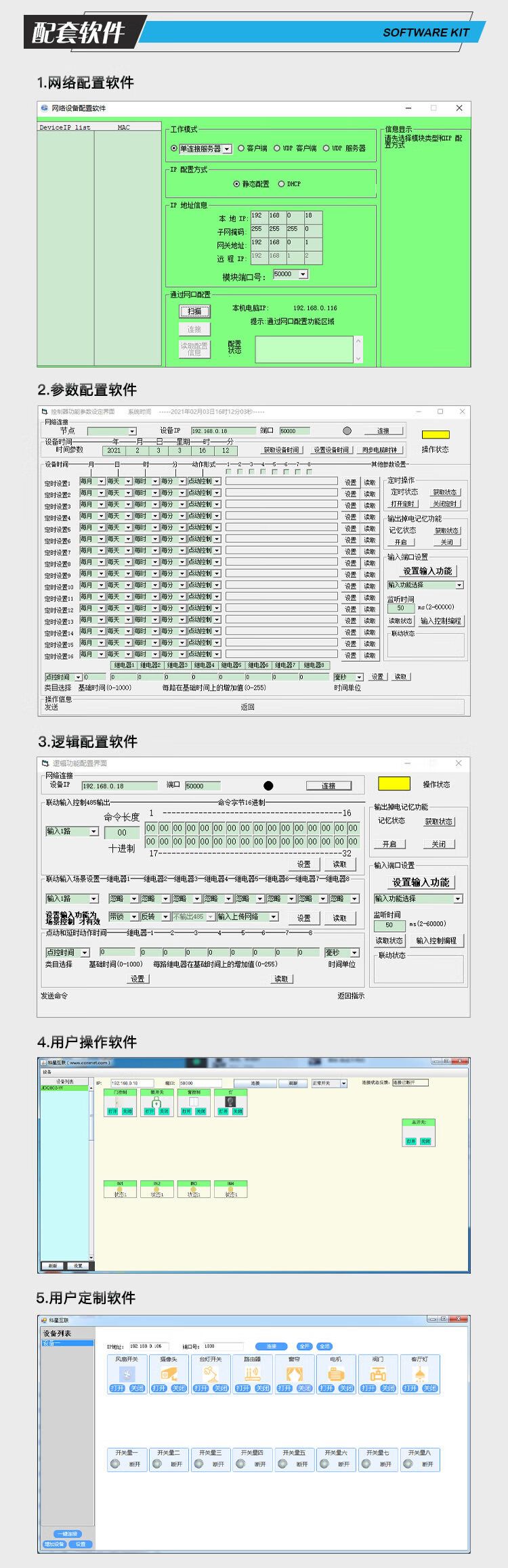508x1568 pixels.
Task: Click the valve (阀门) device icon
Action: pos(378,1374)
